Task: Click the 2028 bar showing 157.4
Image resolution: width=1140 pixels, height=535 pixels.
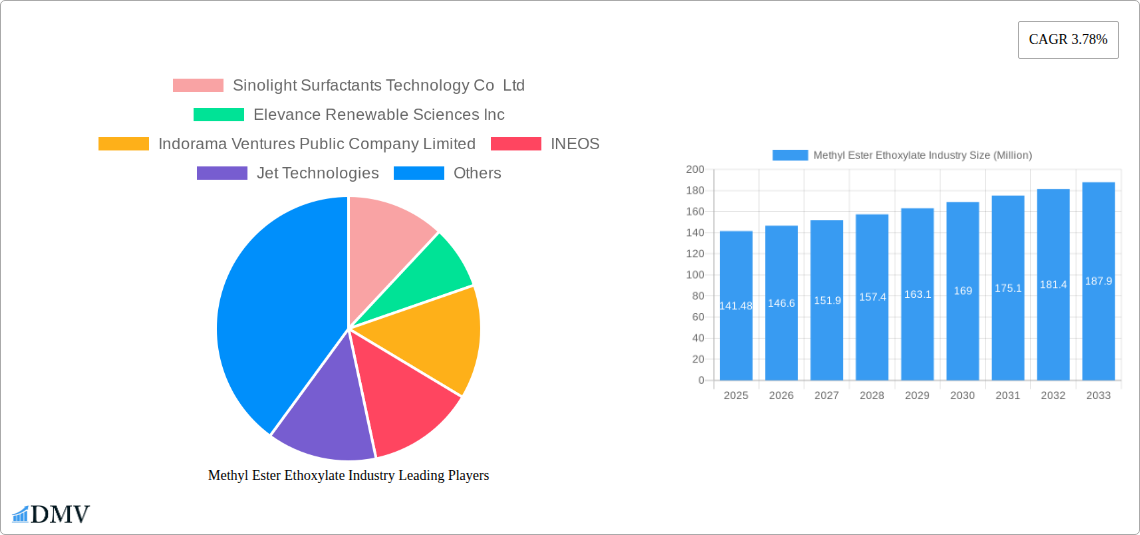Action: [872, 297]
